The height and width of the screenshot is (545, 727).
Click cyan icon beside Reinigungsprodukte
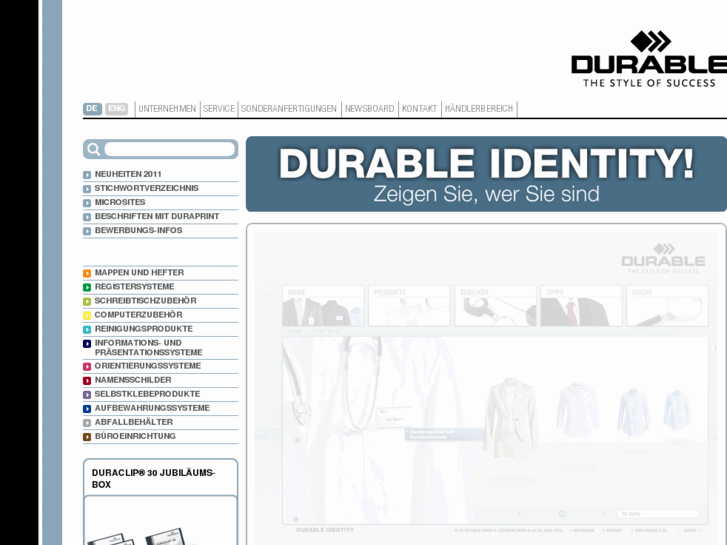pos(87,329)
